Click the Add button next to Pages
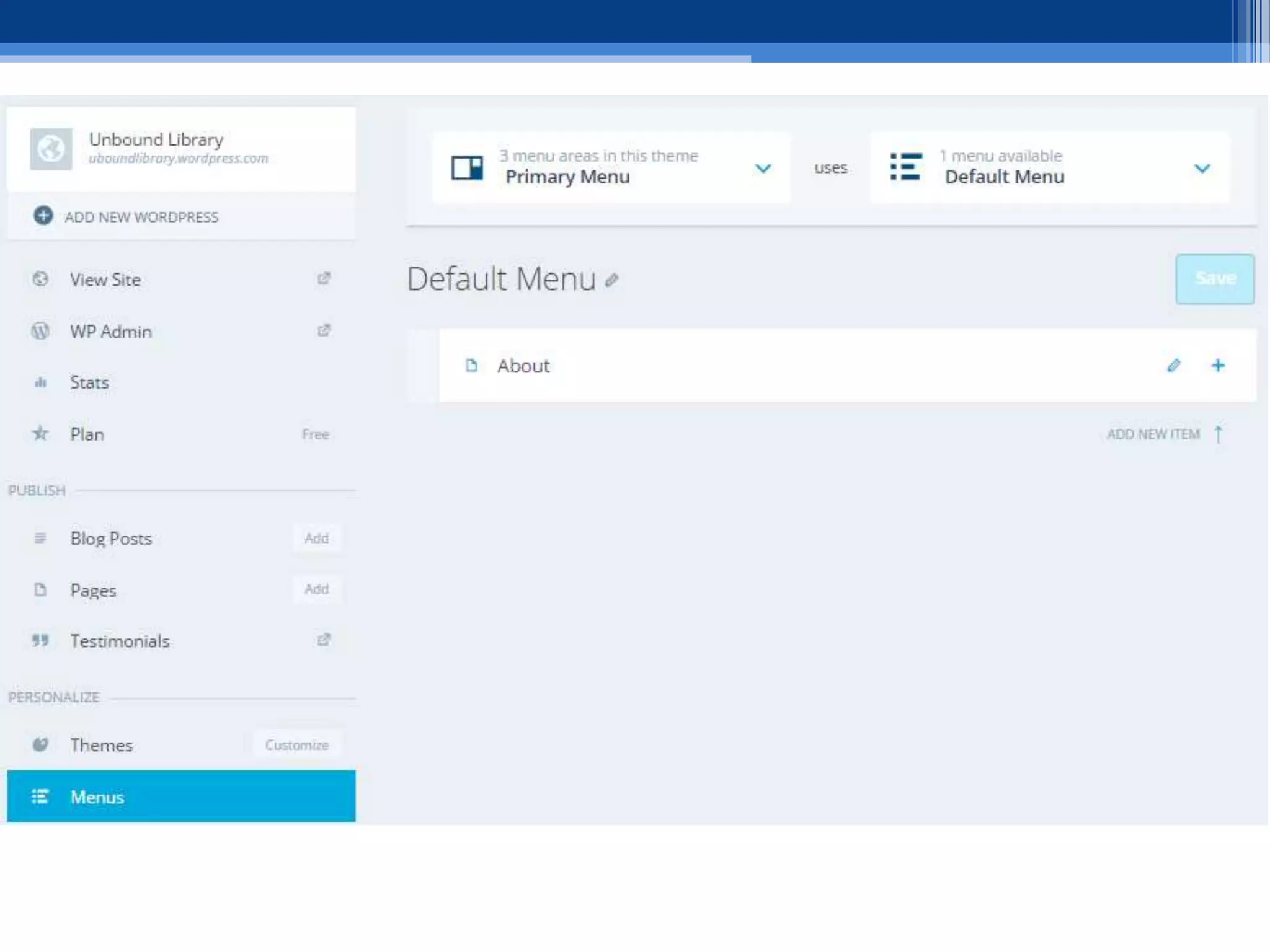The image size is (1270, 952). 316,589
